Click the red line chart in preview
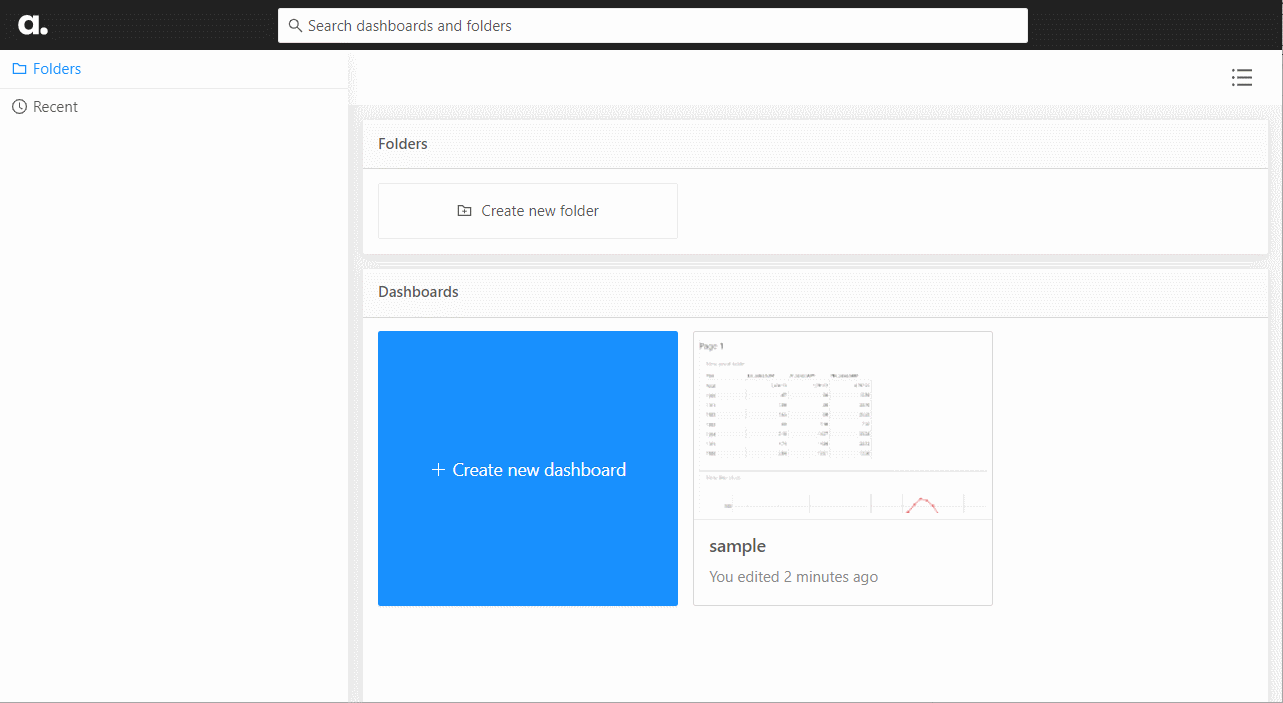Viewport: 1283px width, 703px height. (x=921, y=505)
